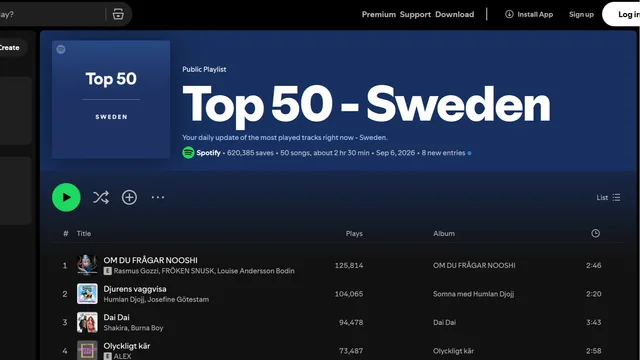The width and height of the screenshot is (640, 360).
Task: Save playlist with the plus circle icon
Action: click(x=129, y=198)
